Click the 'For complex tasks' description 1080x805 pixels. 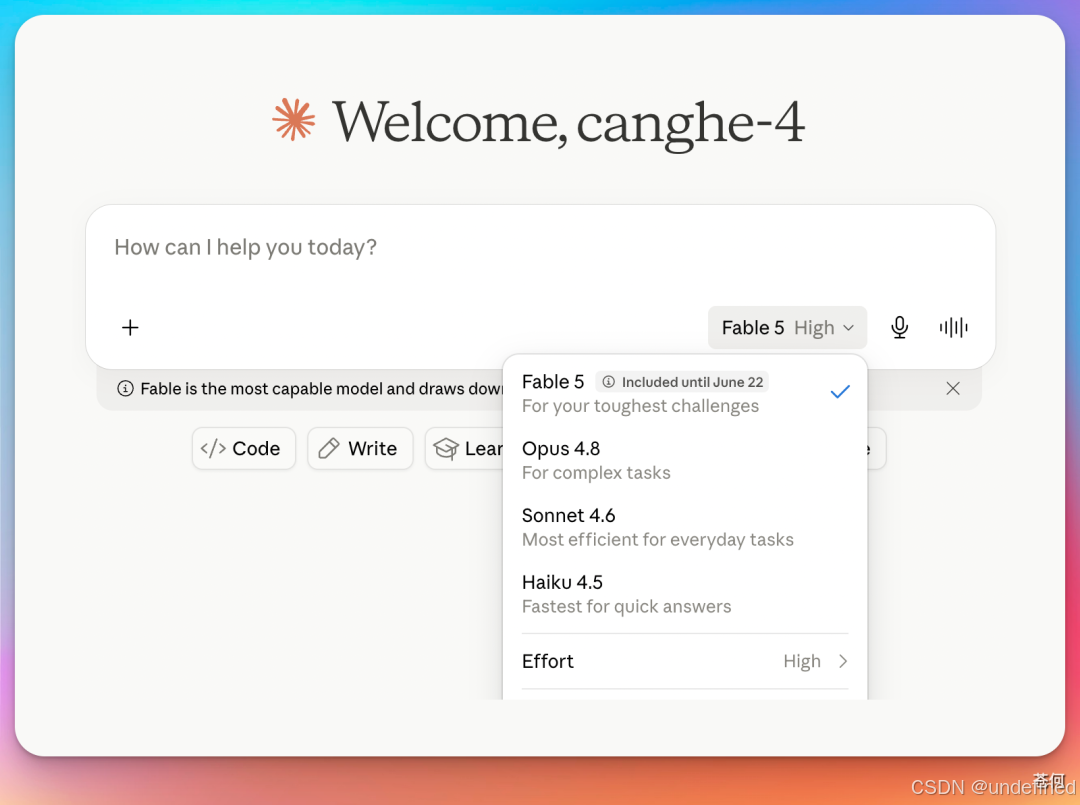(596, 472)
